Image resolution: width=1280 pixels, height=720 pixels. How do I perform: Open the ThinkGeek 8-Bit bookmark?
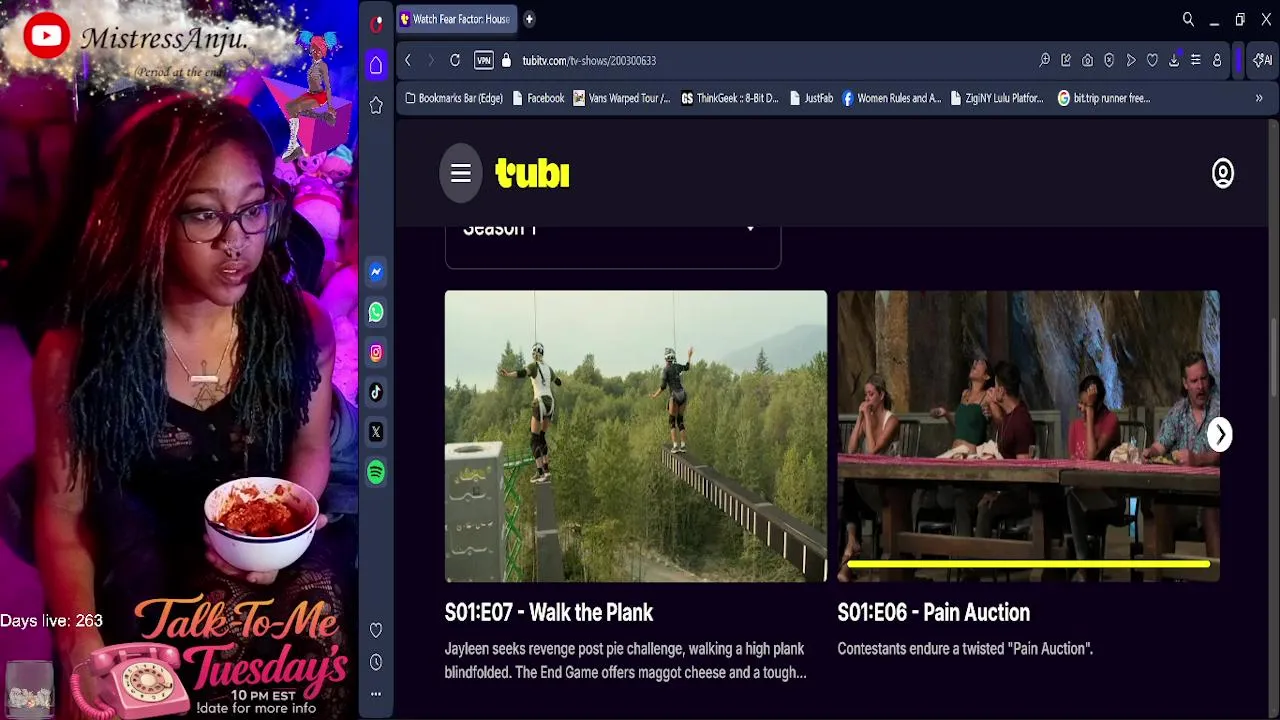point(730,98)
